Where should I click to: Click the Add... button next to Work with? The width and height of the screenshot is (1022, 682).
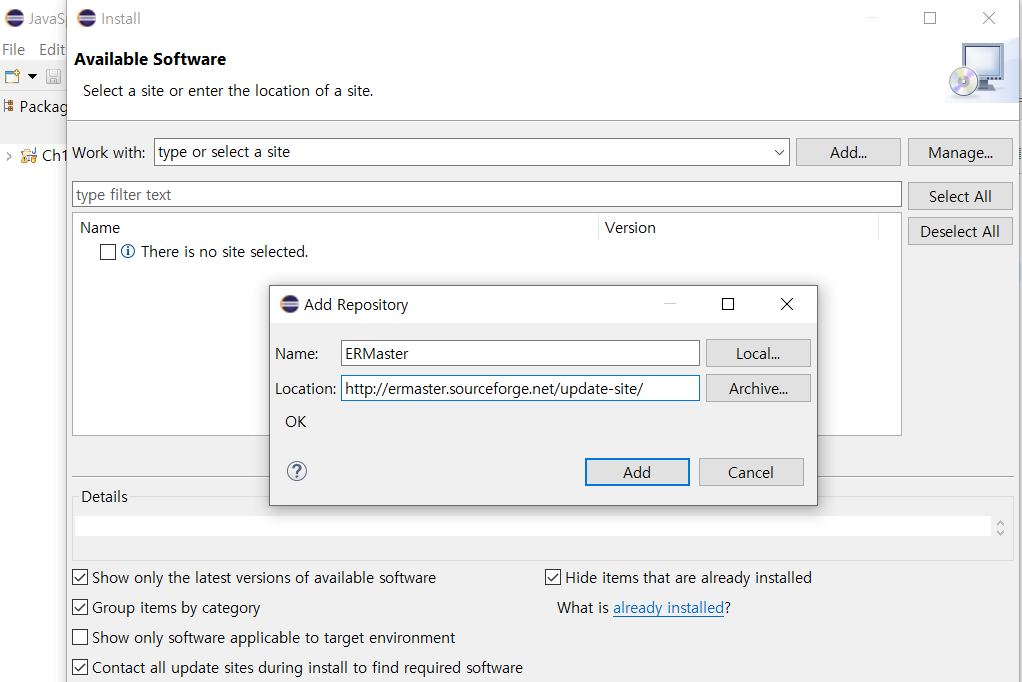point(848,153)
